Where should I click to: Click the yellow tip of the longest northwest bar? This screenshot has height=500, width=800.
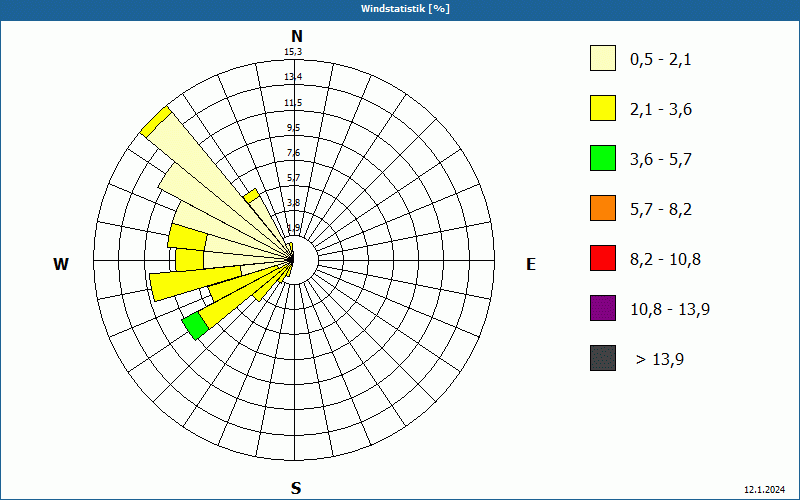[156, 121]
